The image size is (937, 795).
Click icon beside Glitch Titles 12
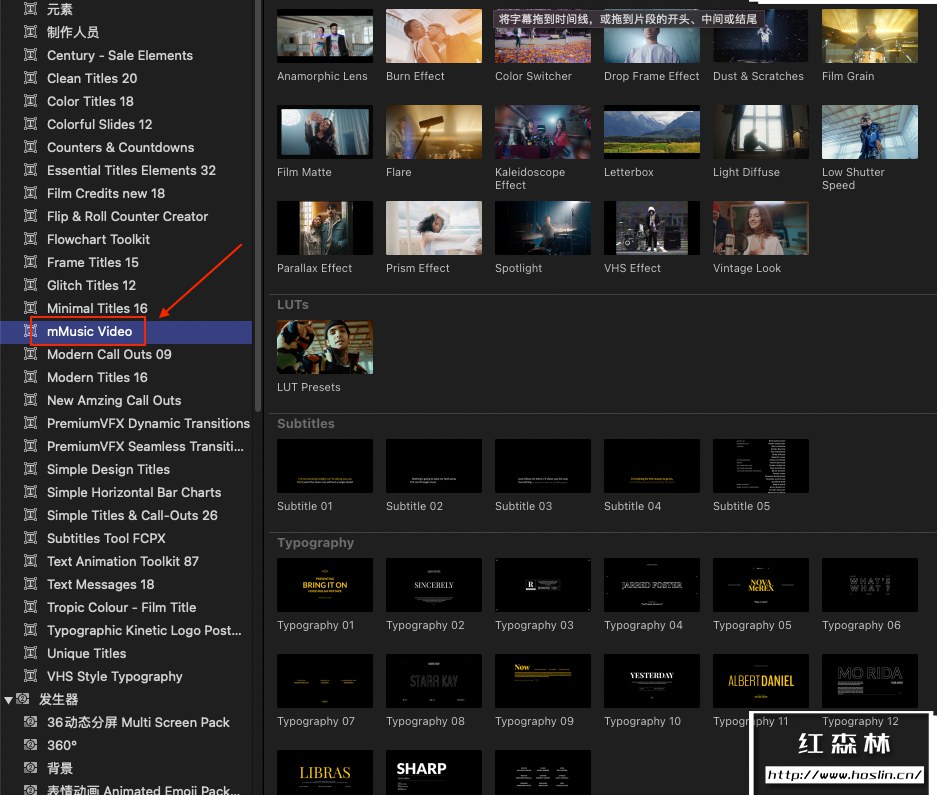pyautogui.click(x=30, y=285)
